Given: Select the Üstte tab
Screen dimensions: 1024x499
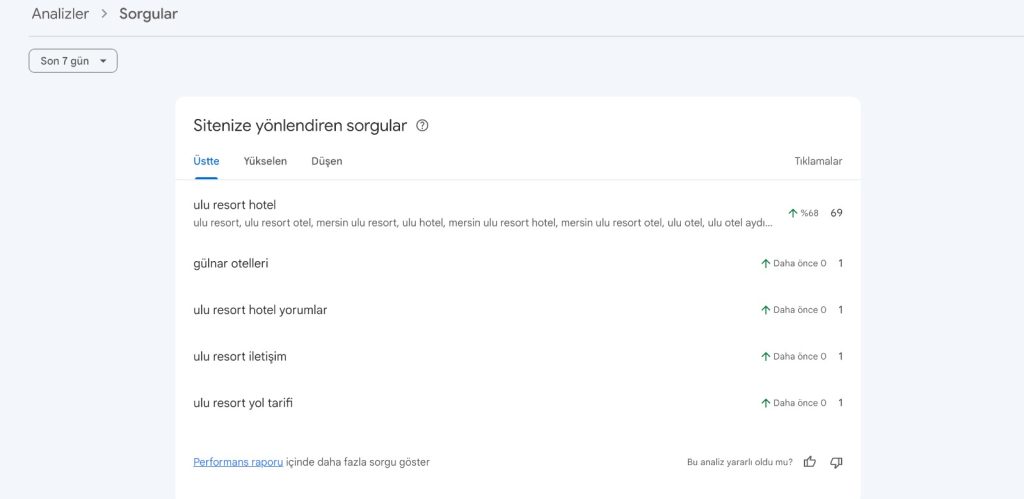Looking at the screenshot, I should (x=206, y=161).
